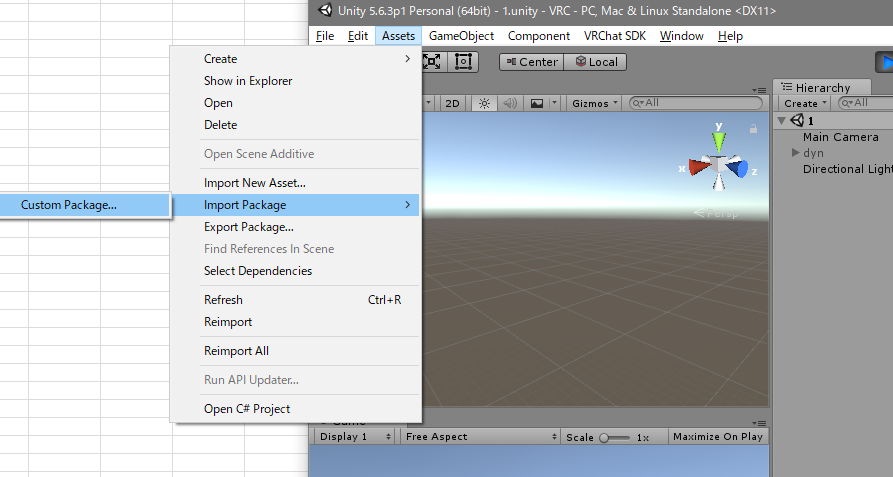Screen dimensions: 893x477
Task: Adjust the game view Scale slider
Action: click(x=615, y=437)
